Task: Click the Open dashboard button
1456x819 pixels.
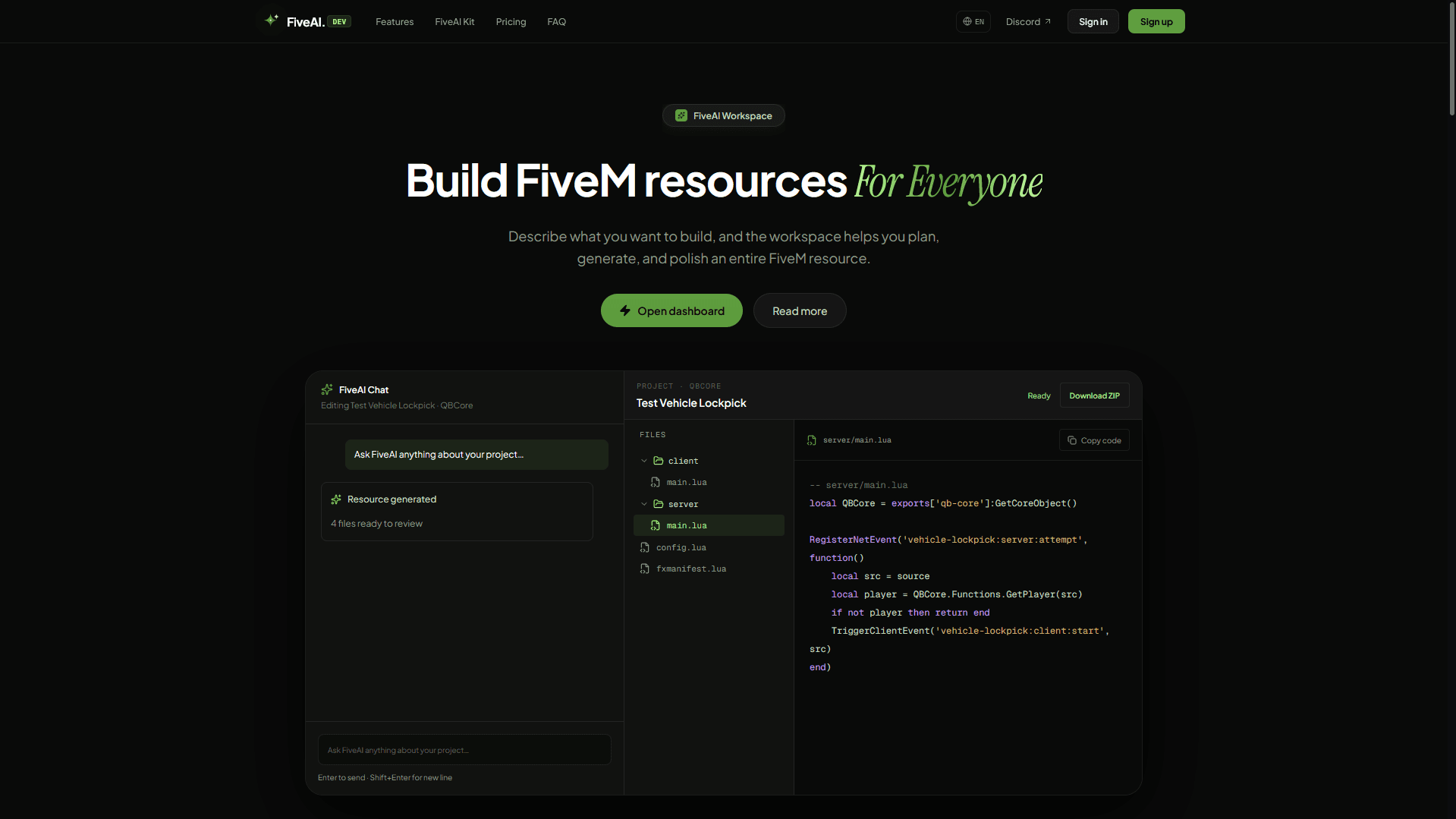Action: (x=671, y=310)
